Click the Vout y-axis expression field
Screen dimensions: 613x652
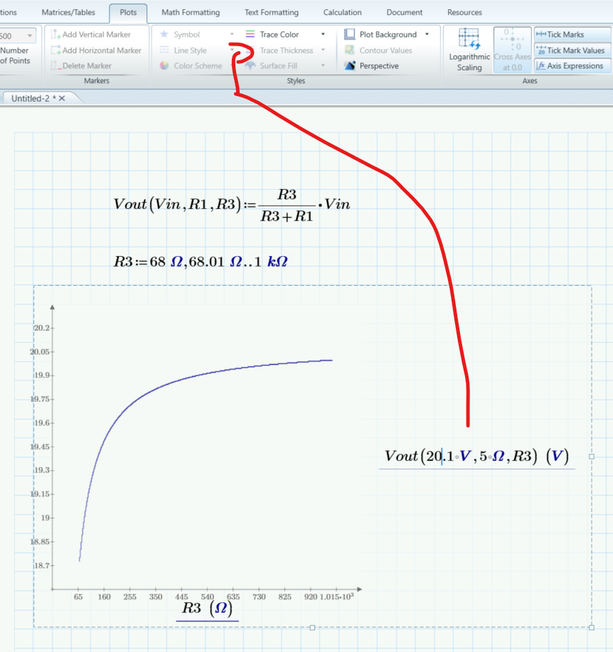476,457
